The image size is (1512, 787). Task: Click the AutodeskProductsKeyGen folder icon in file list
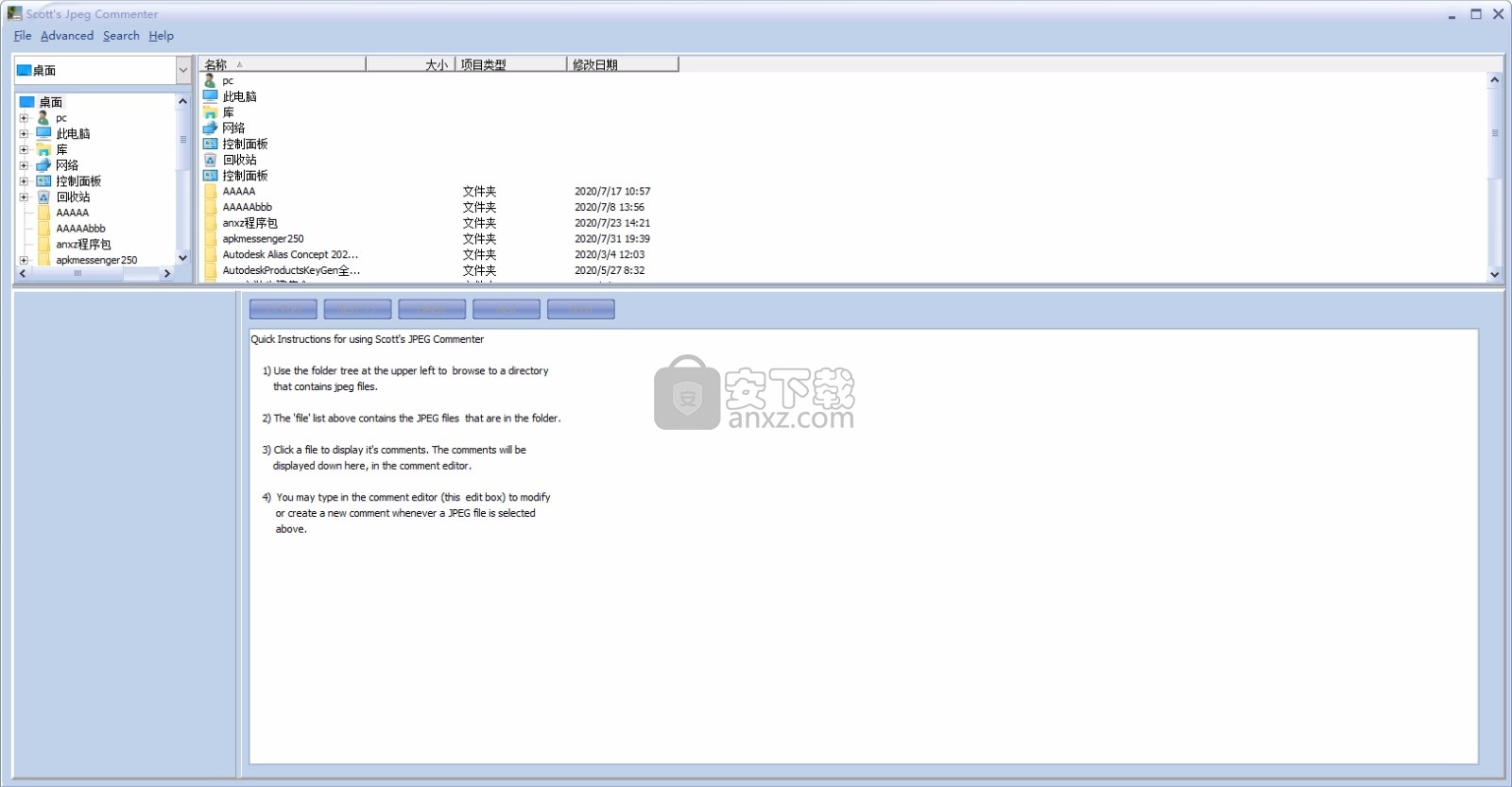click(211, 270)
